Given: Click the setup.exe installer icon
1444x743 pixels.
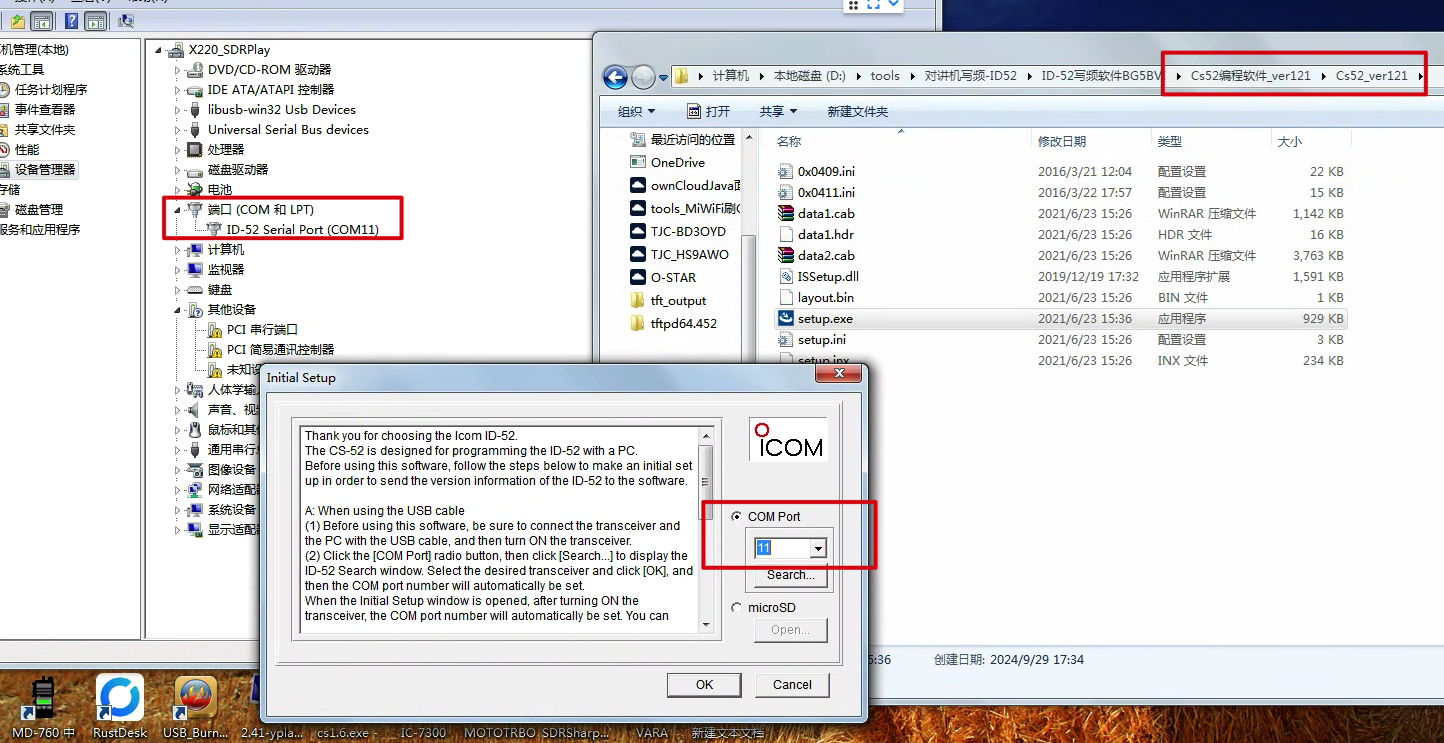Looking at the screenshot, I should click(x=785, y=319).
